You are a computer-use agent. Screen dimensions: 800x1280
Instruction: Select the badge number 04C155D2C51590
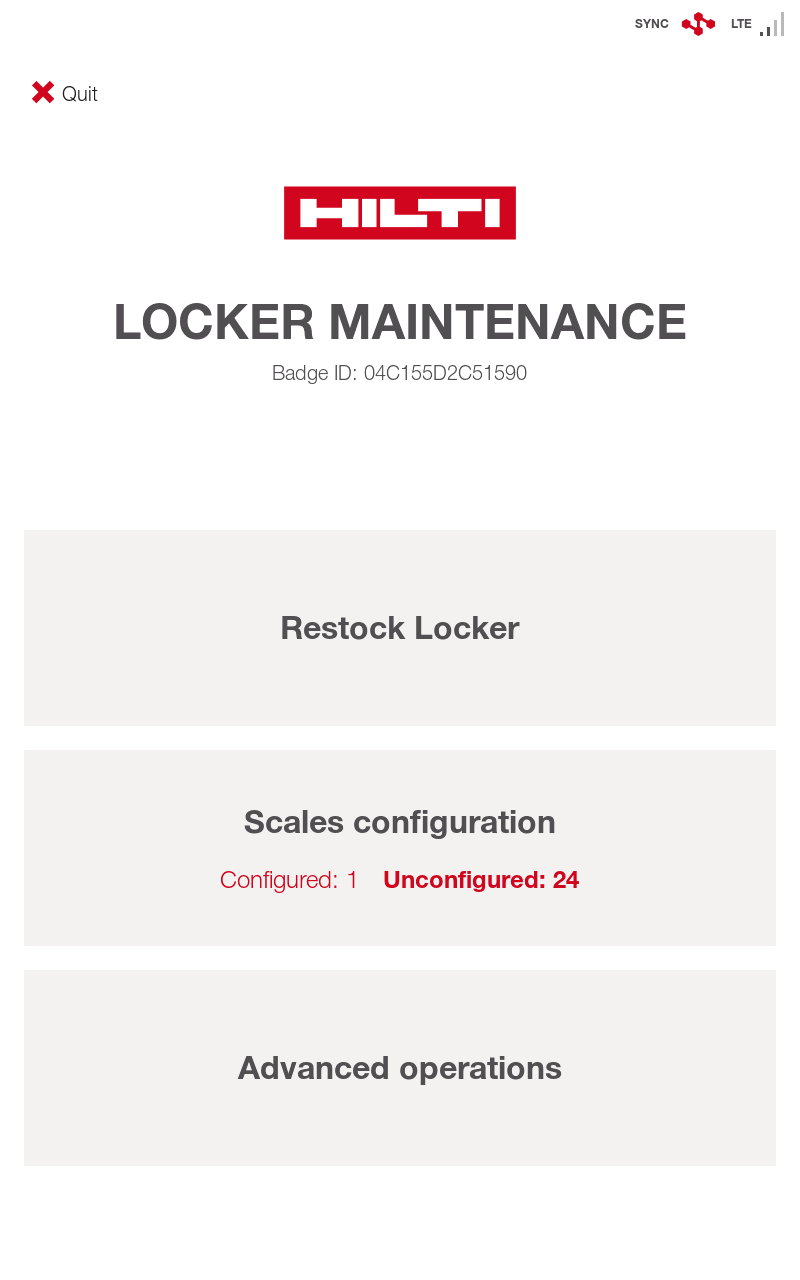coord(445,373)
